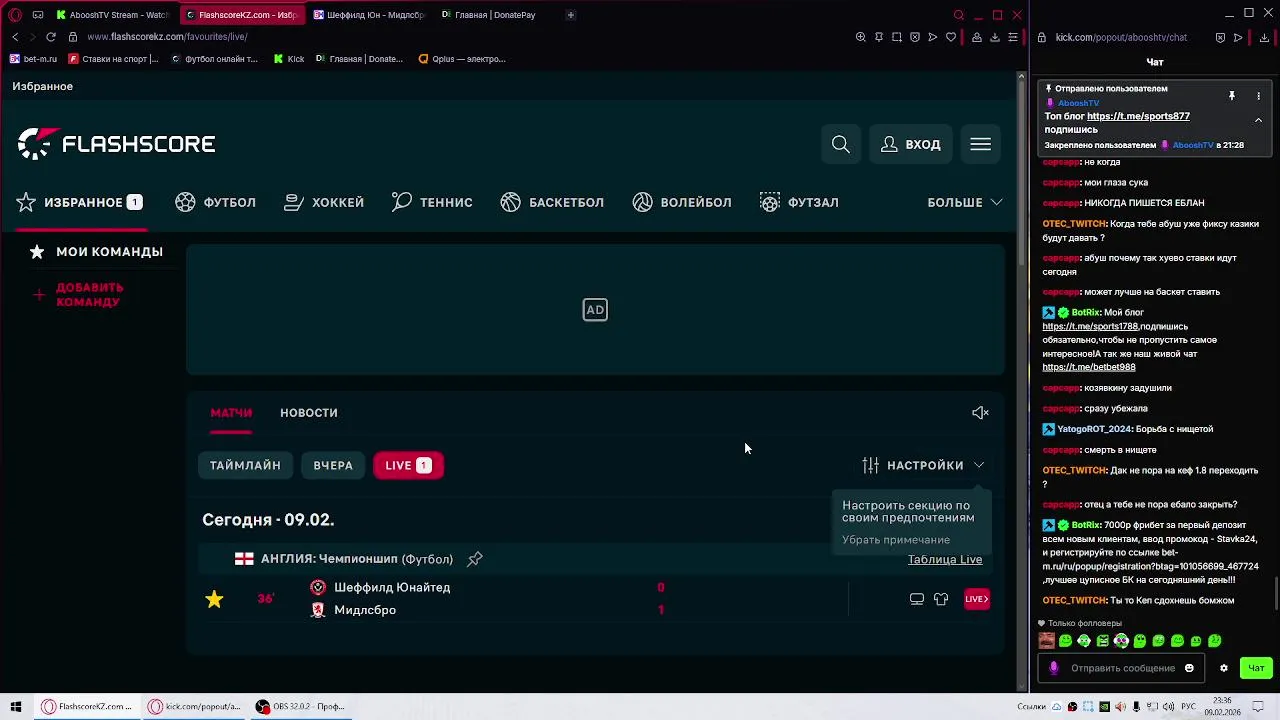Switch to the Новости tab
The width and height of the screenshot is (1280, 720).
tap(309, 413)
